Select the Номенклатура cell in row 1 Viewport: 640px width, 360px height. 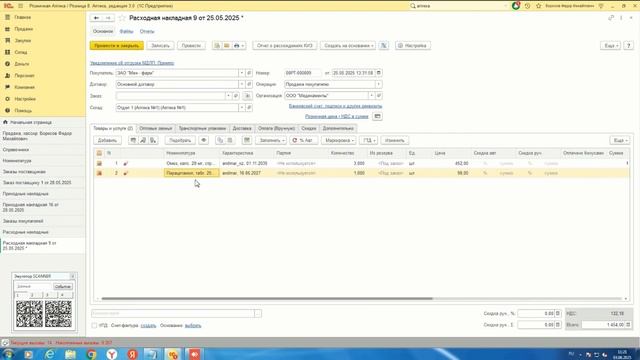192,163
